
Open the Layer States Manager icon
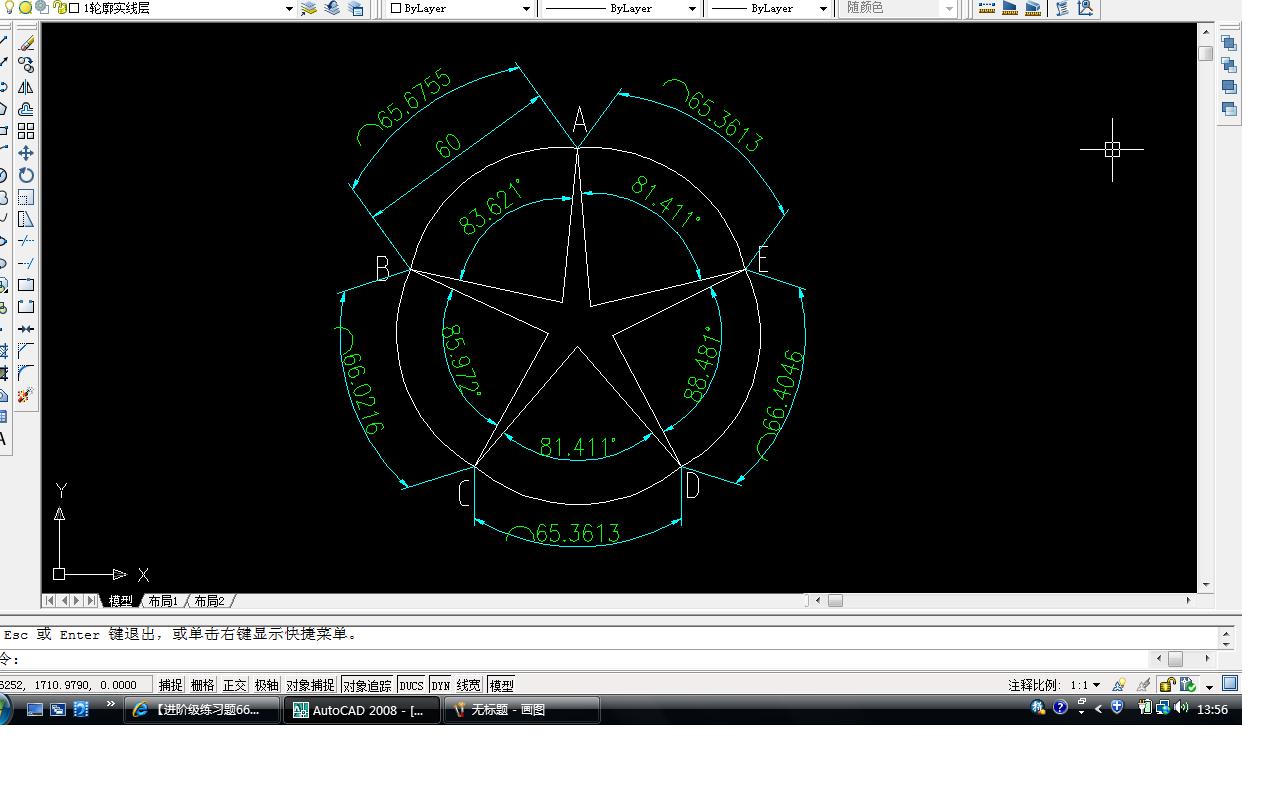pos(357,8)
